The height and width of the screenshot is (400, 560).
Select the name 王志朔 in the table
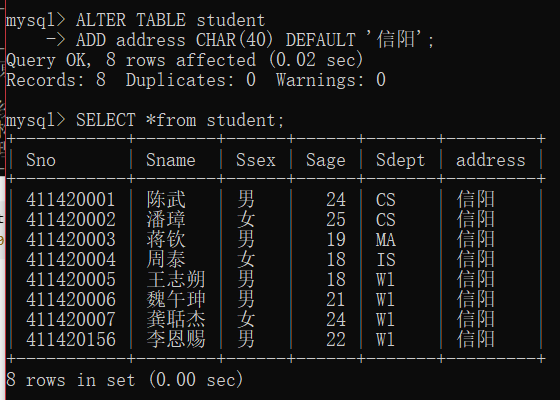[x=176, y=279]
